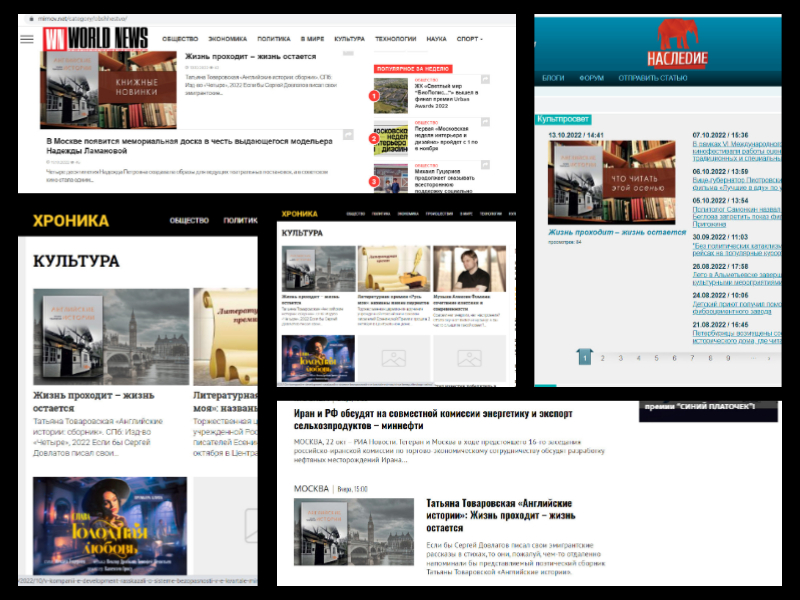Viewport: 800px width, 600px height.
Task: Share the Михаил Гуцериев popular item
Action: pyautogui.click(x=485, y=165)
